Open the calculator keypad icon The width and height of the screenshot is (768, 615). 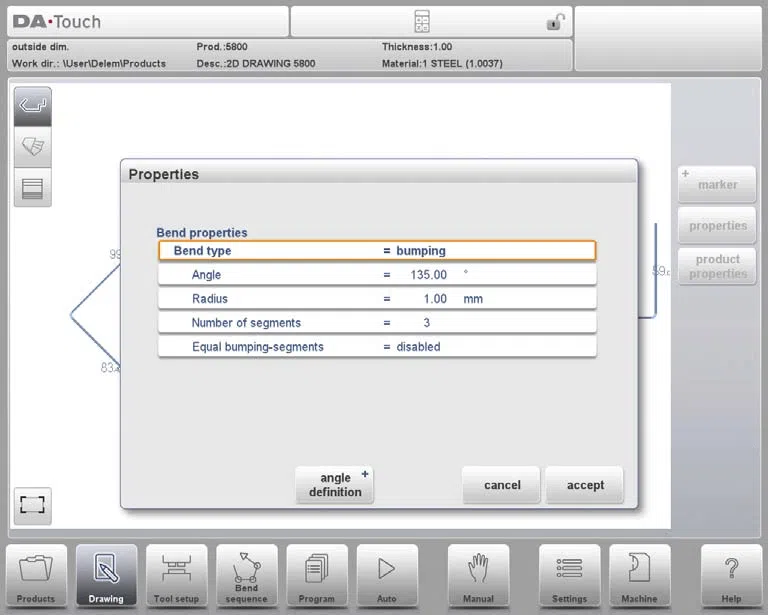click(x=422, y=22)
